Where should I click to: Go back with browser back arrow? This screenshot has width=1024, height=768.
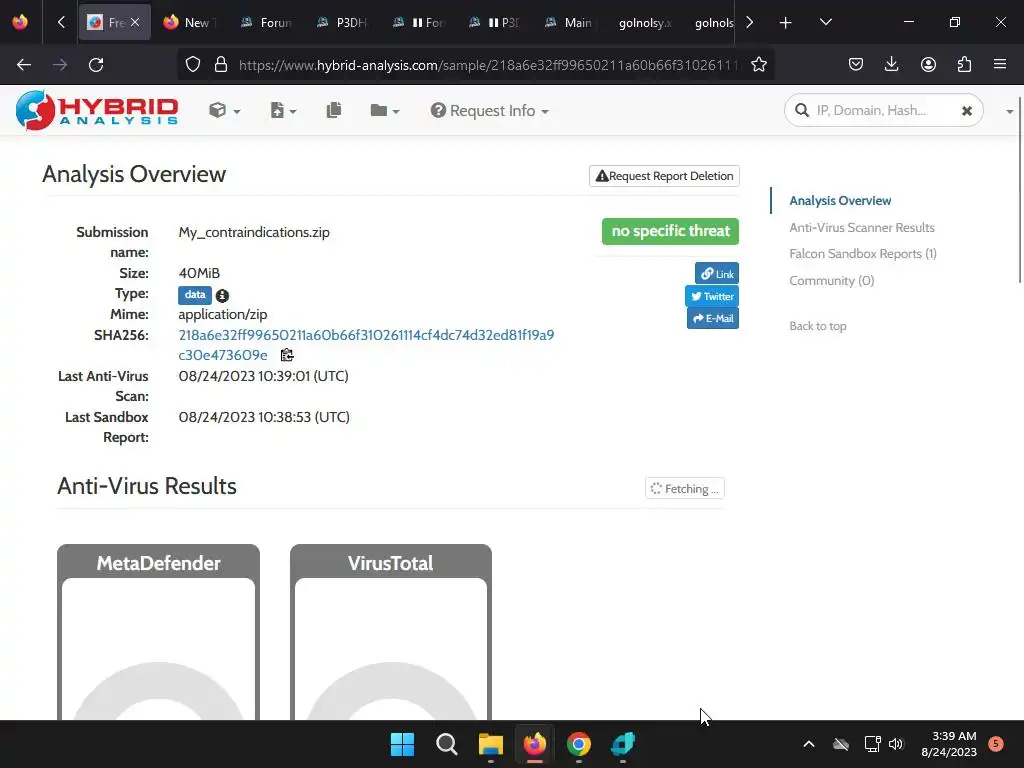[24, 65]
